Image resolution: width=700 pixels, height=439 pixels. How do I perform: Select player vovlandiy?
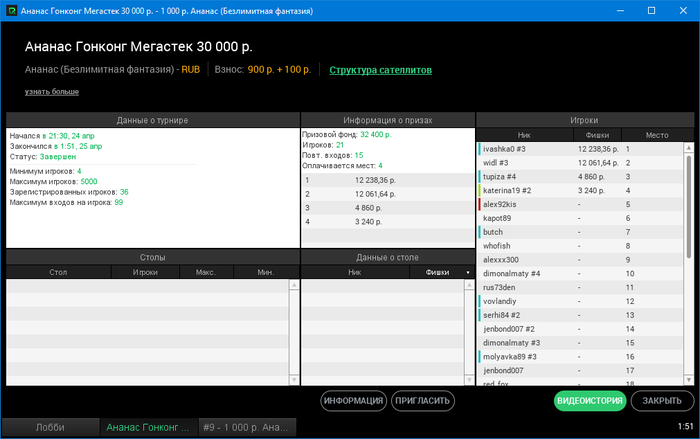pos(580,301)
